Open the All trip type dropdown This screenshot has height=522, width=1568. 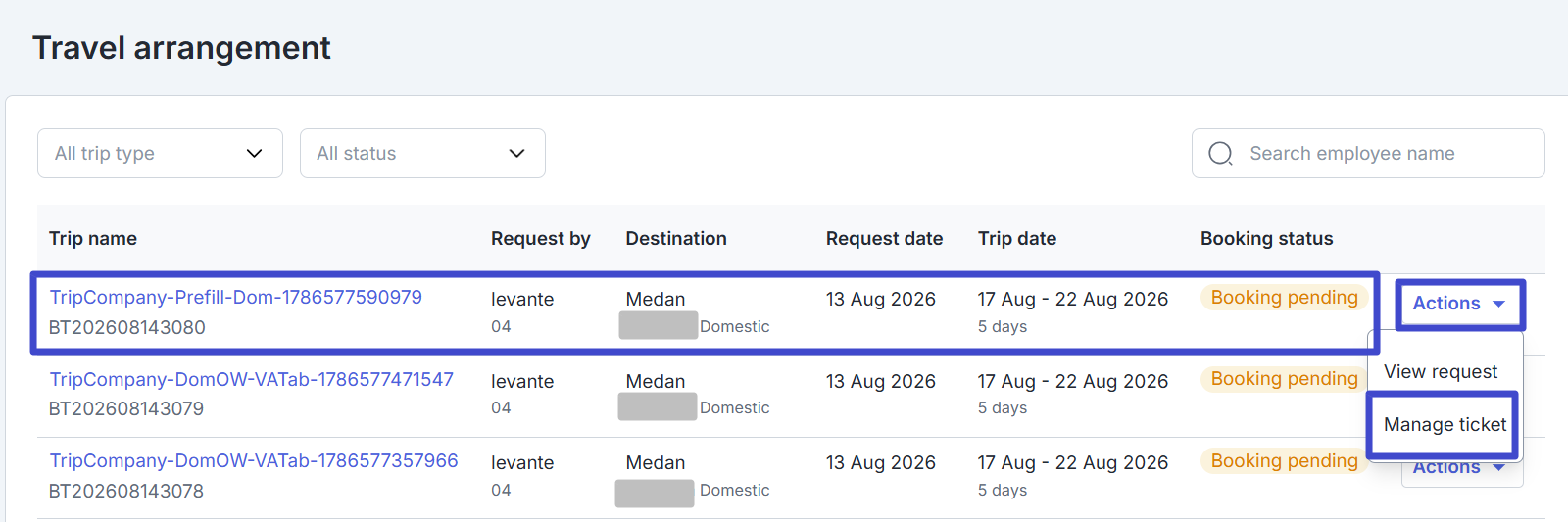[x=160, y=154]
